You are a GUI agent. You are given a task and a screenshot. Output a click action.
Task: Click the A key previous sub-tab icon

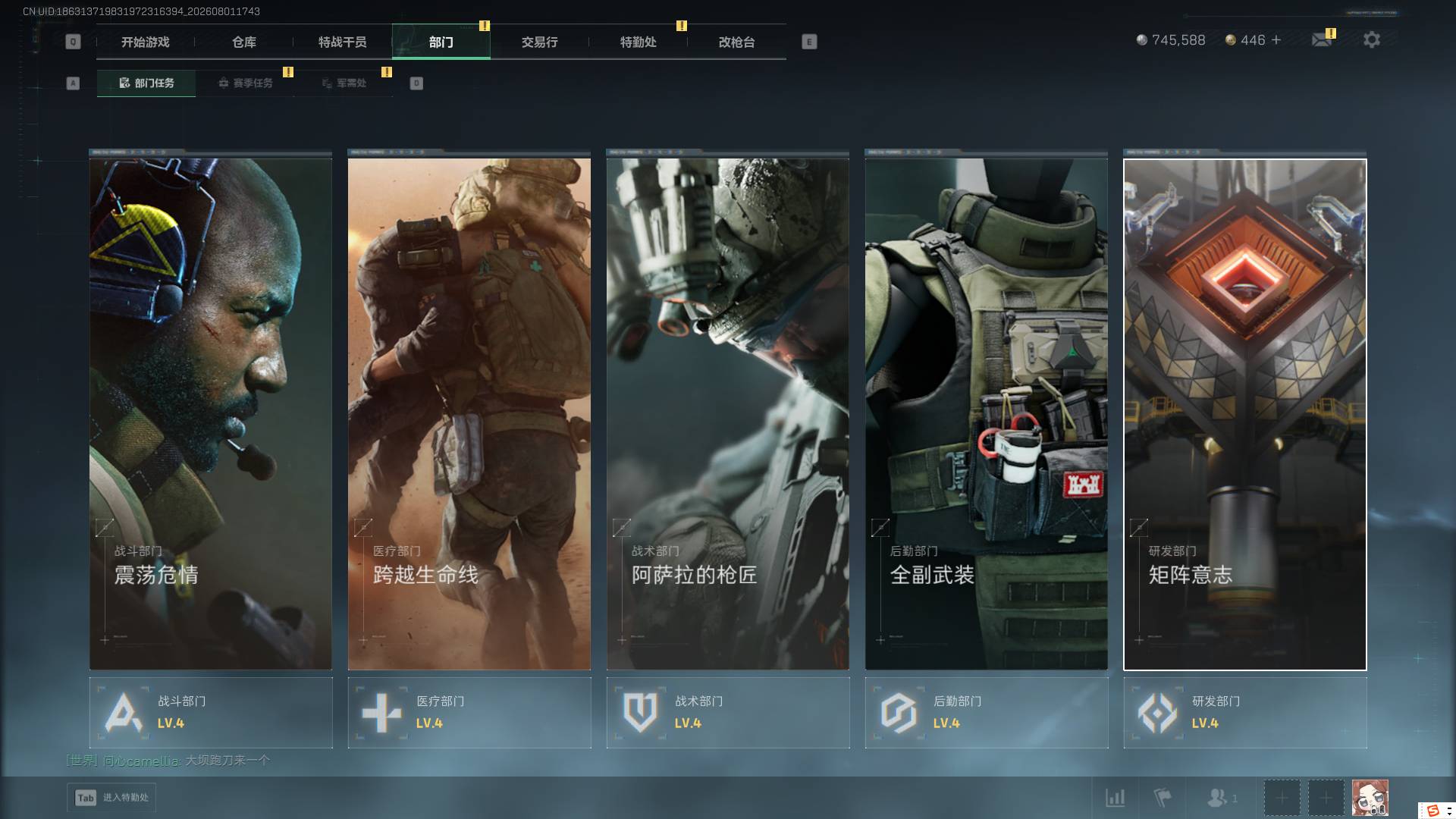(x=73, y=83)
